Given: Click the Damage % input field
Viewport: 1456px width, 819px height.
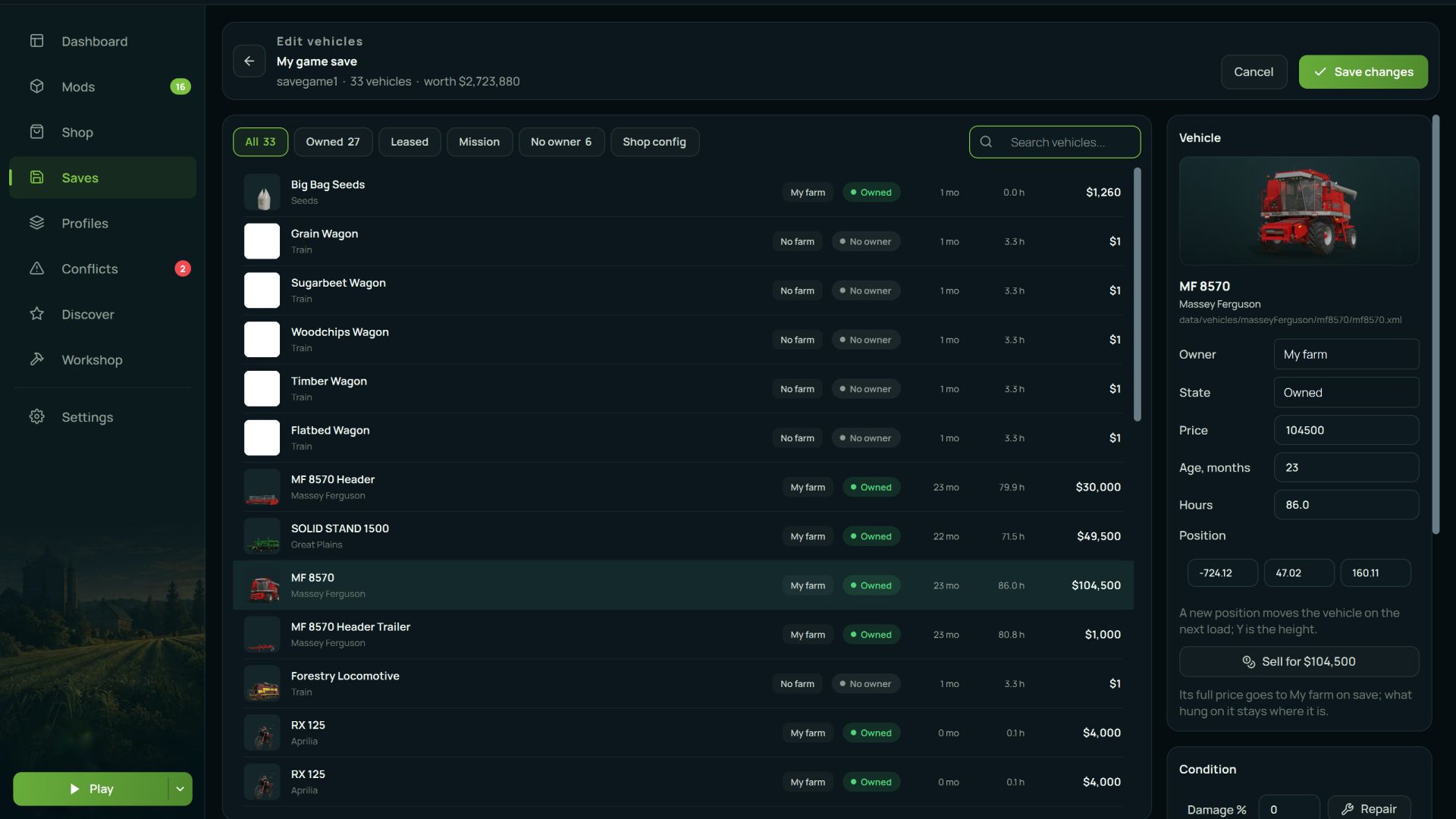Looking at the screenshot, I should (1289, 808).
